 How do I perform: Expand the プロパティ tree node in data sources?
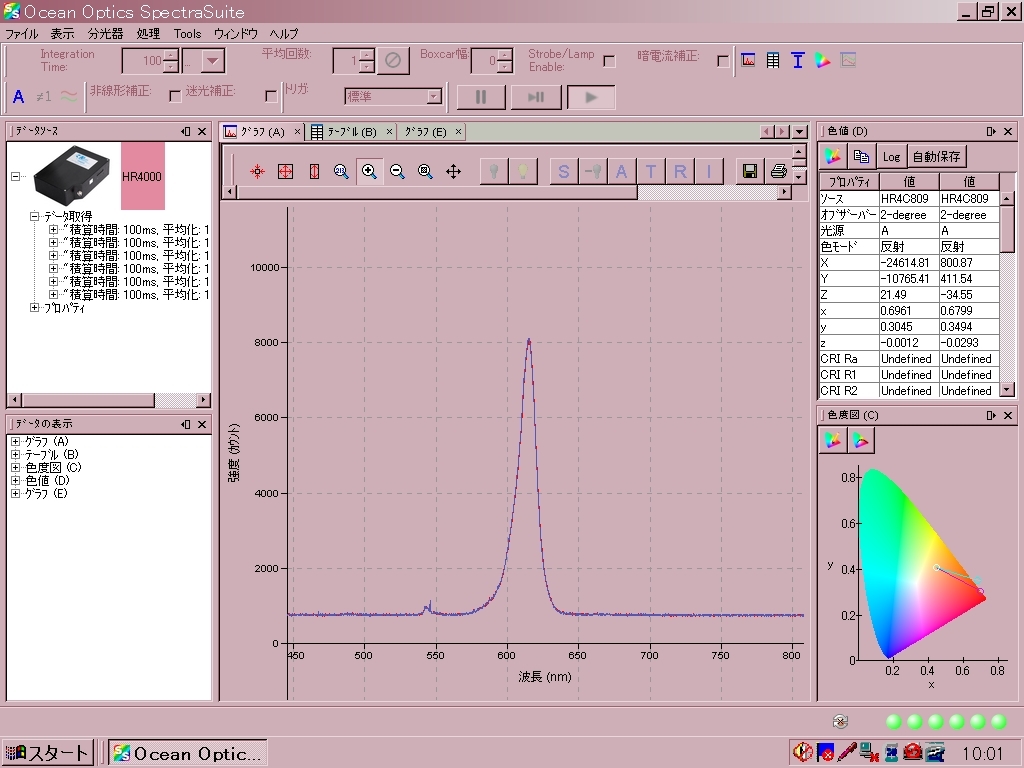[x=35, y=308]
